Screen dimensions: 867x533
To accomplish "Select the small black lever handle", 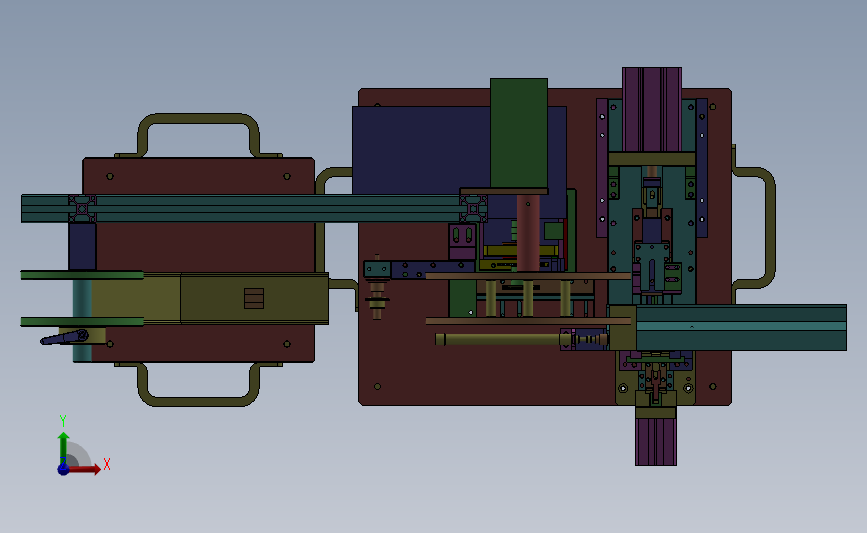I will 64,337.
